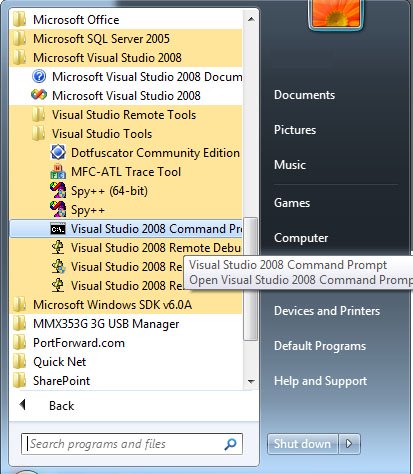Image resolution: width=413 pixels, height=474 pixels.
Task: Open the Shut down options arrow
Action: point(349,444)
